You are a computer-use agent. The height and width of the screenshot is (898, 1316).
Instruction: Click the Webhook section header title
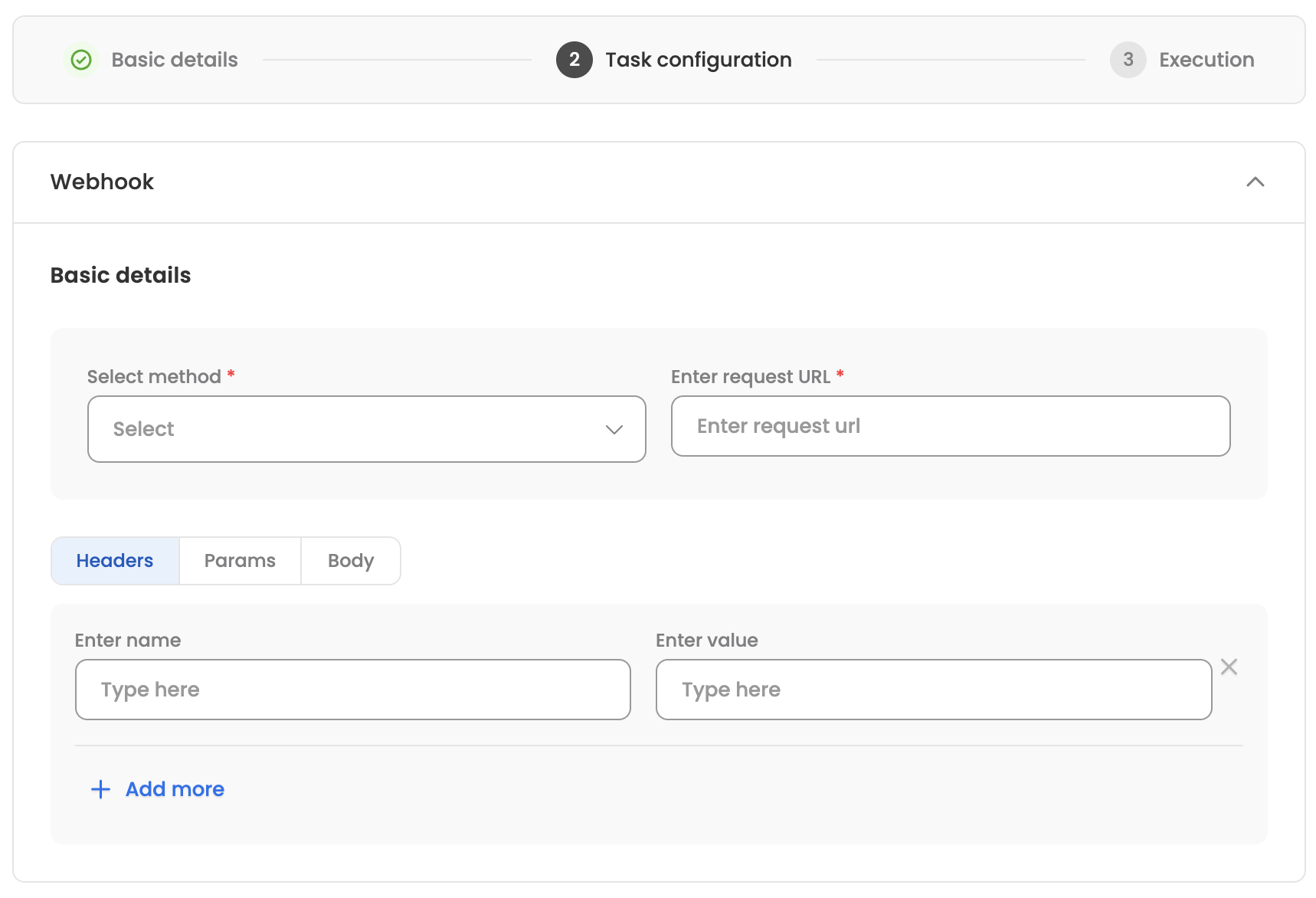click(x=102, y=182)
